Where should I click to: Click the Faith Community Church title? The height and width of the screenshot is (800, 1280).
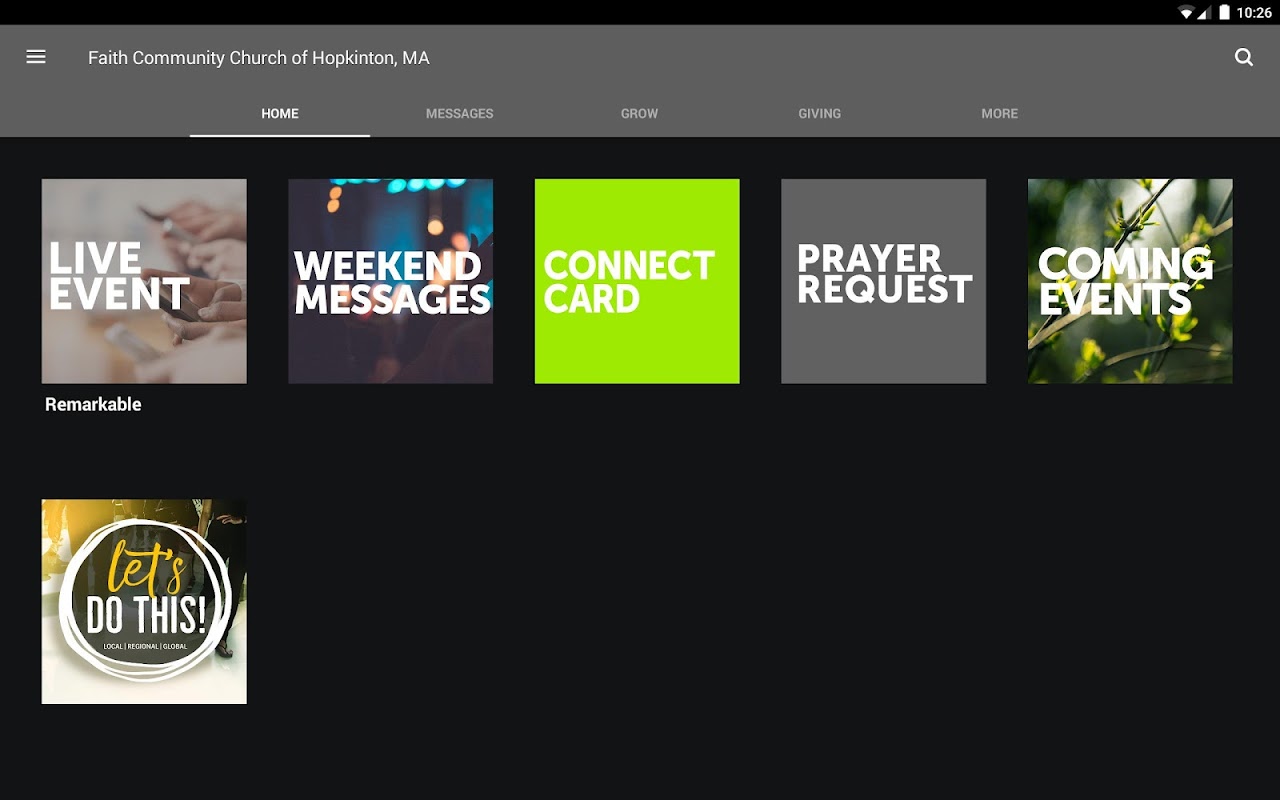(259, 58)
